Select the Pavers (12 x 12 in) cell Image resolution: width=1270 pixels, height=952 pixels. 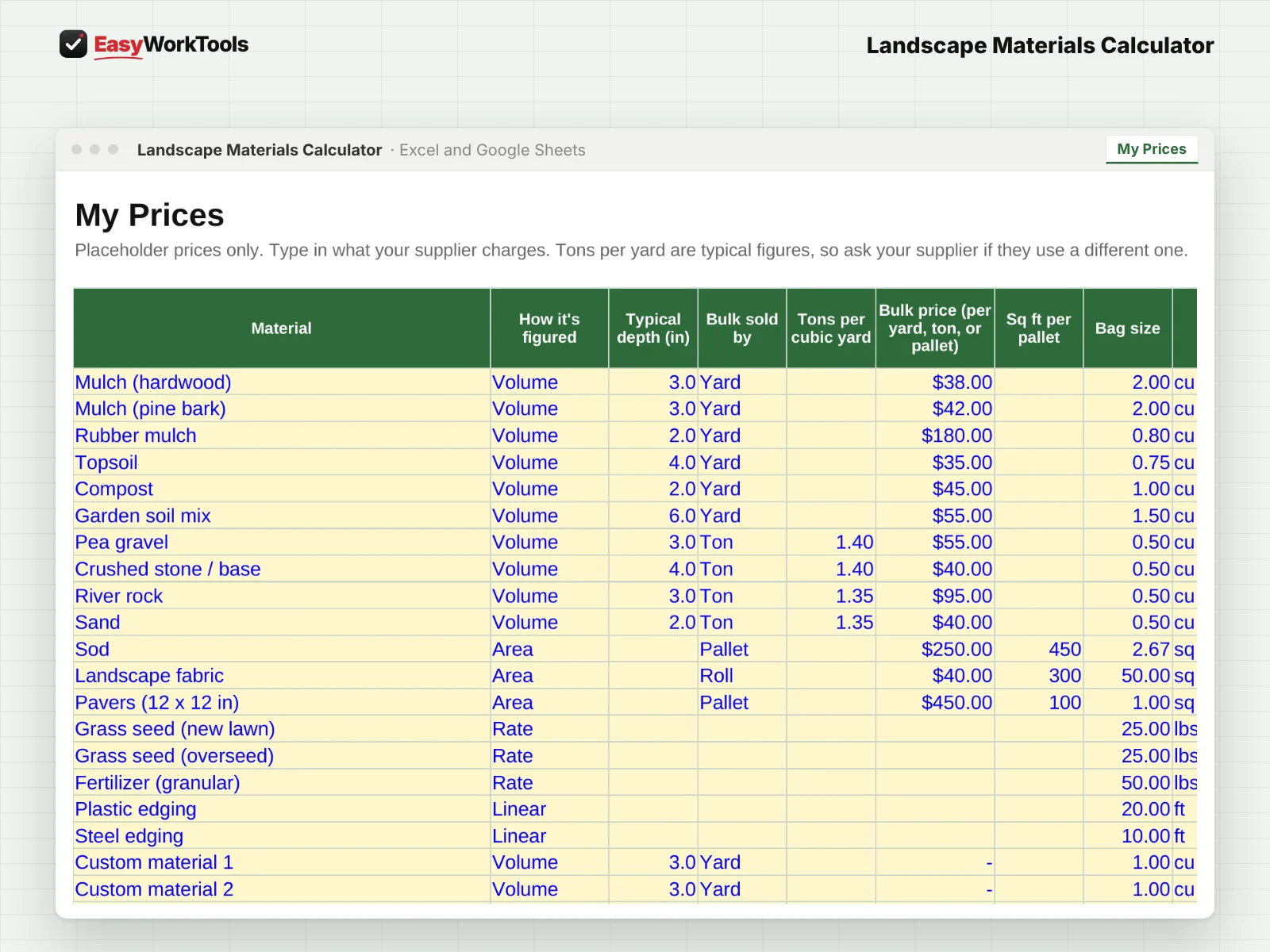[x=282, y=703]
